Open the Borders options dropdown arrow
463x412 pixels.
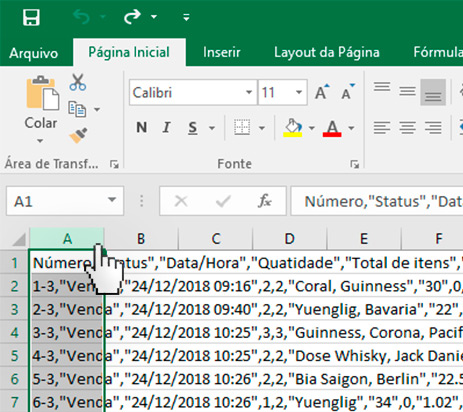click(262, 128)
